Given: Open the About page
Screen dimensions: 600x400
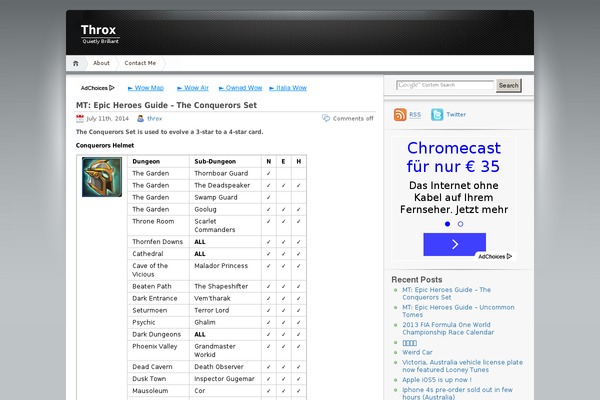Looking at the screenshot, I should pyautogui.click(x=101, y=63).
